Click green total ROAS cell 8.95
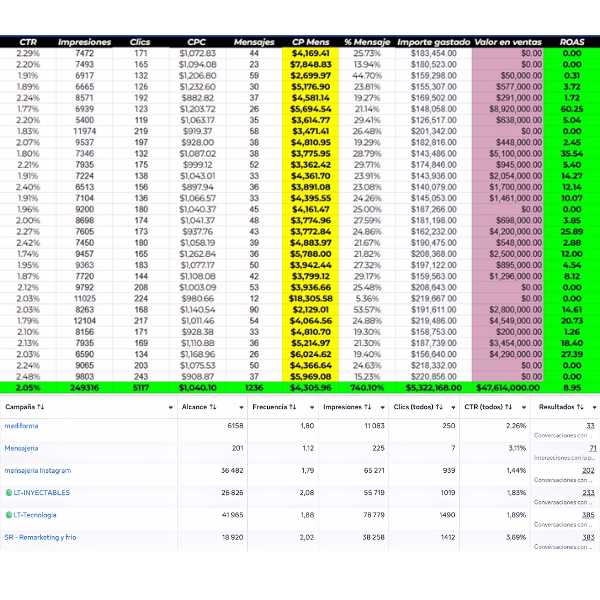The image size is (600, 600). coord(572,387)
